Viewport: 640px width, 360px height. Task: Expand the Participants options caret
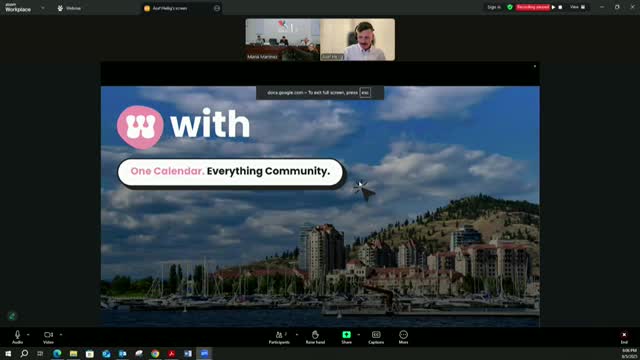pyautogui.click(x=297, y=335)
